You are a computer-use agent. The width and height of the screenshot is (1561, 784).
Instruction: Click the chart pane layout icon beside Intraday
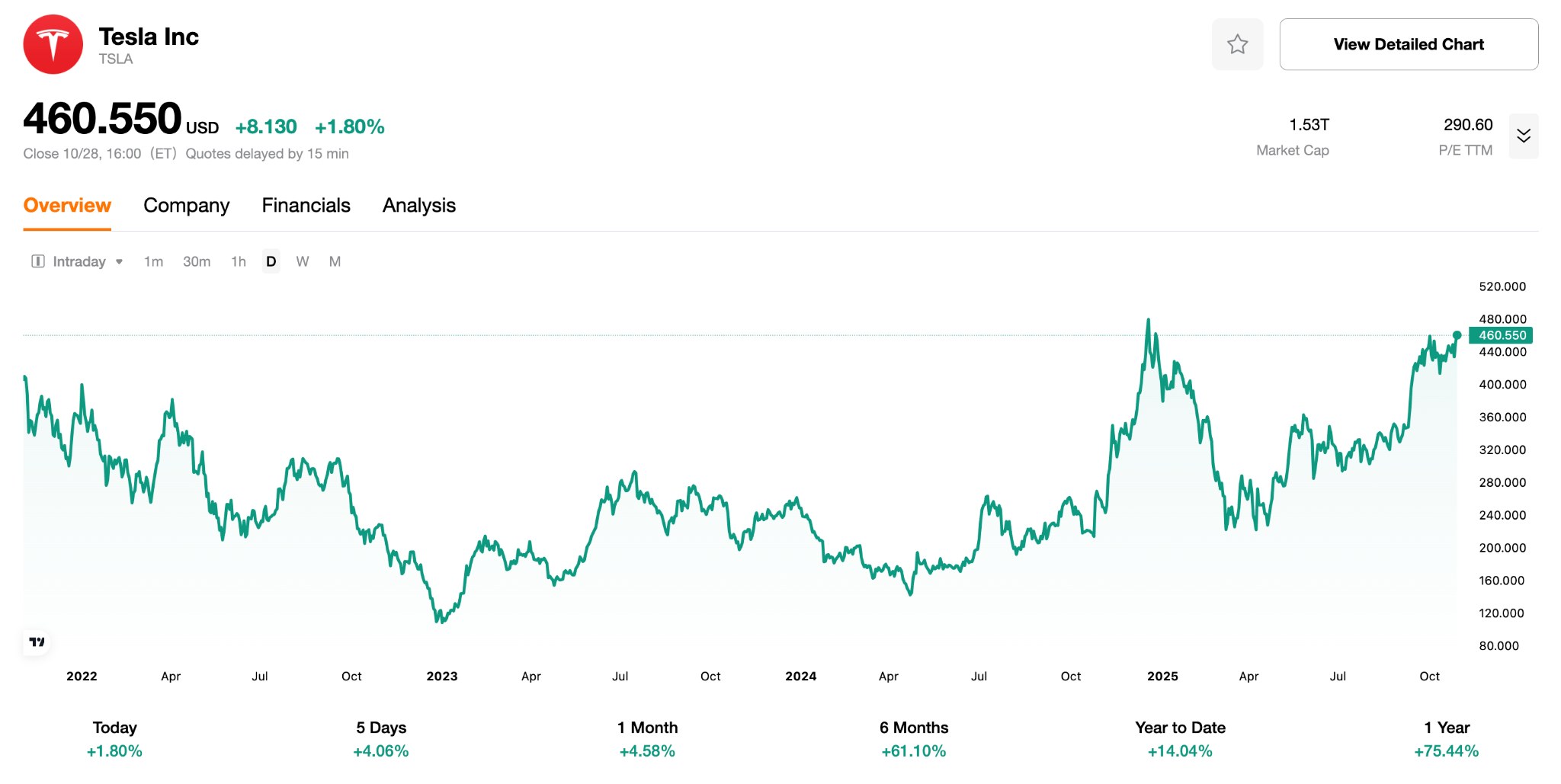pyautogui.click(x=37, y=261)
